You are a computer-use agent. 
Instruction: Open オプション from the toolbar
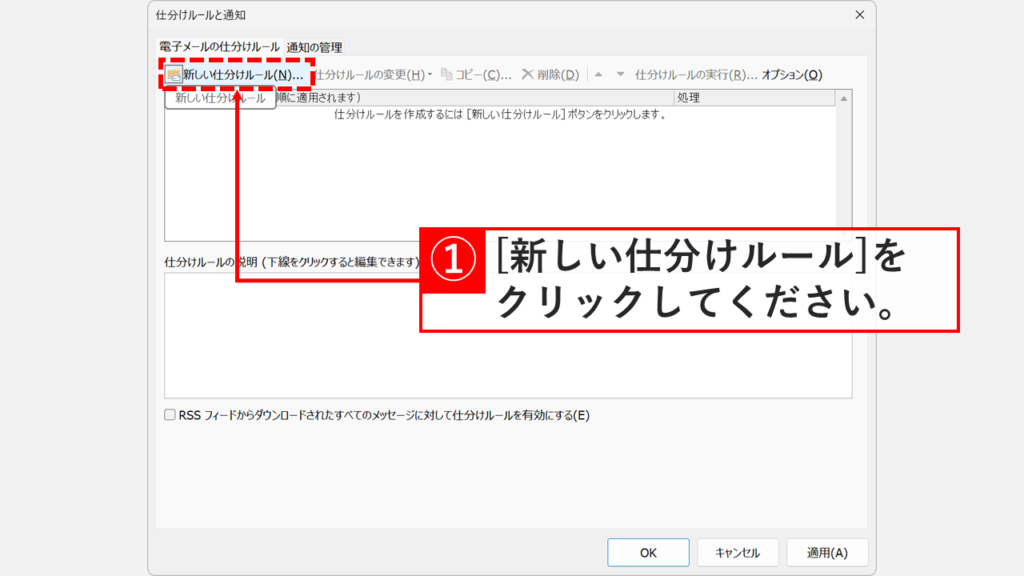[x=790, y=73]
